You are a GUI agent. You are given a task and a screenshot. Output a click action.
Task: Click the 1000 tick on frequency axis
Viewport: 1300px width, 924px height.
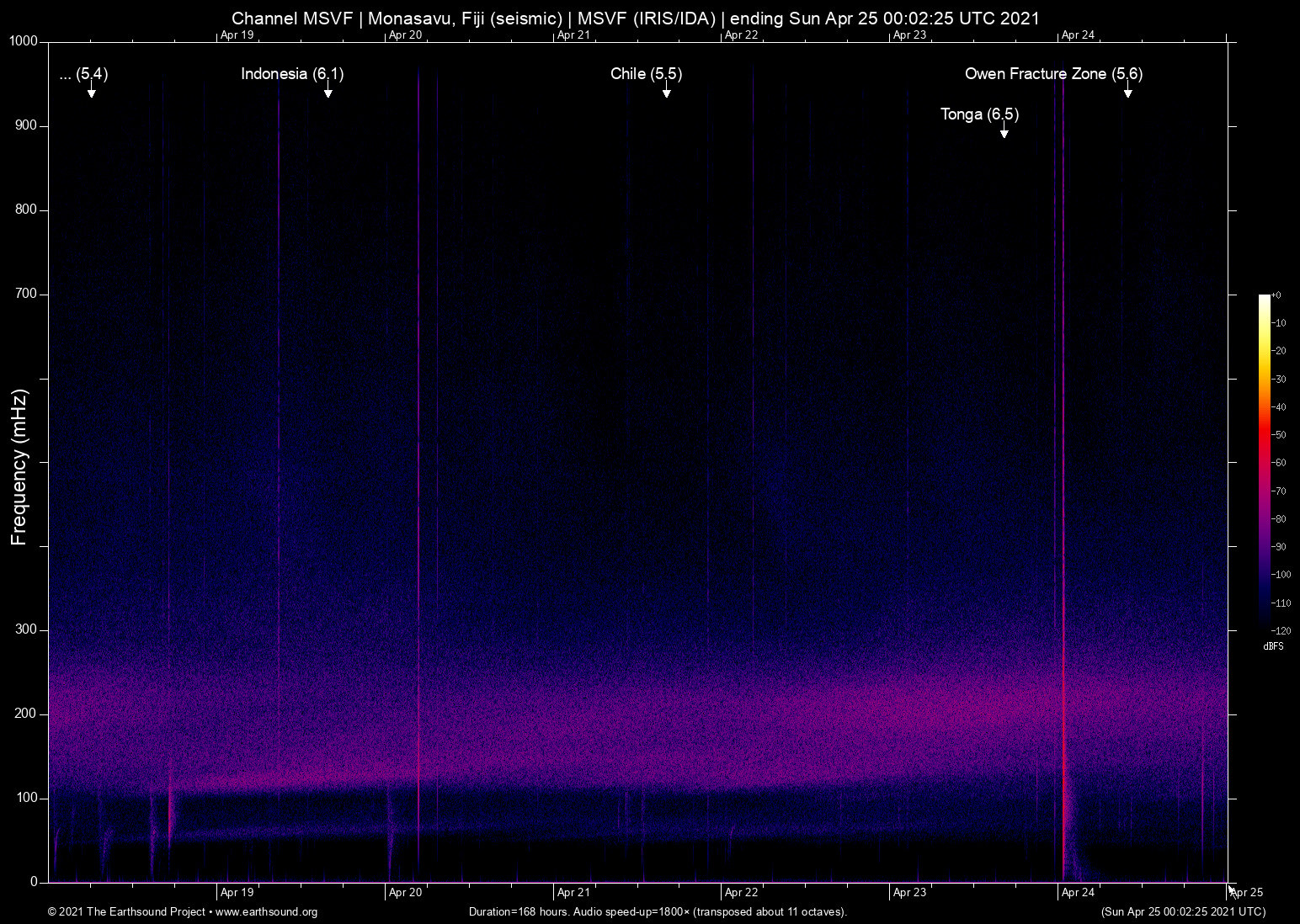[24, 41]
